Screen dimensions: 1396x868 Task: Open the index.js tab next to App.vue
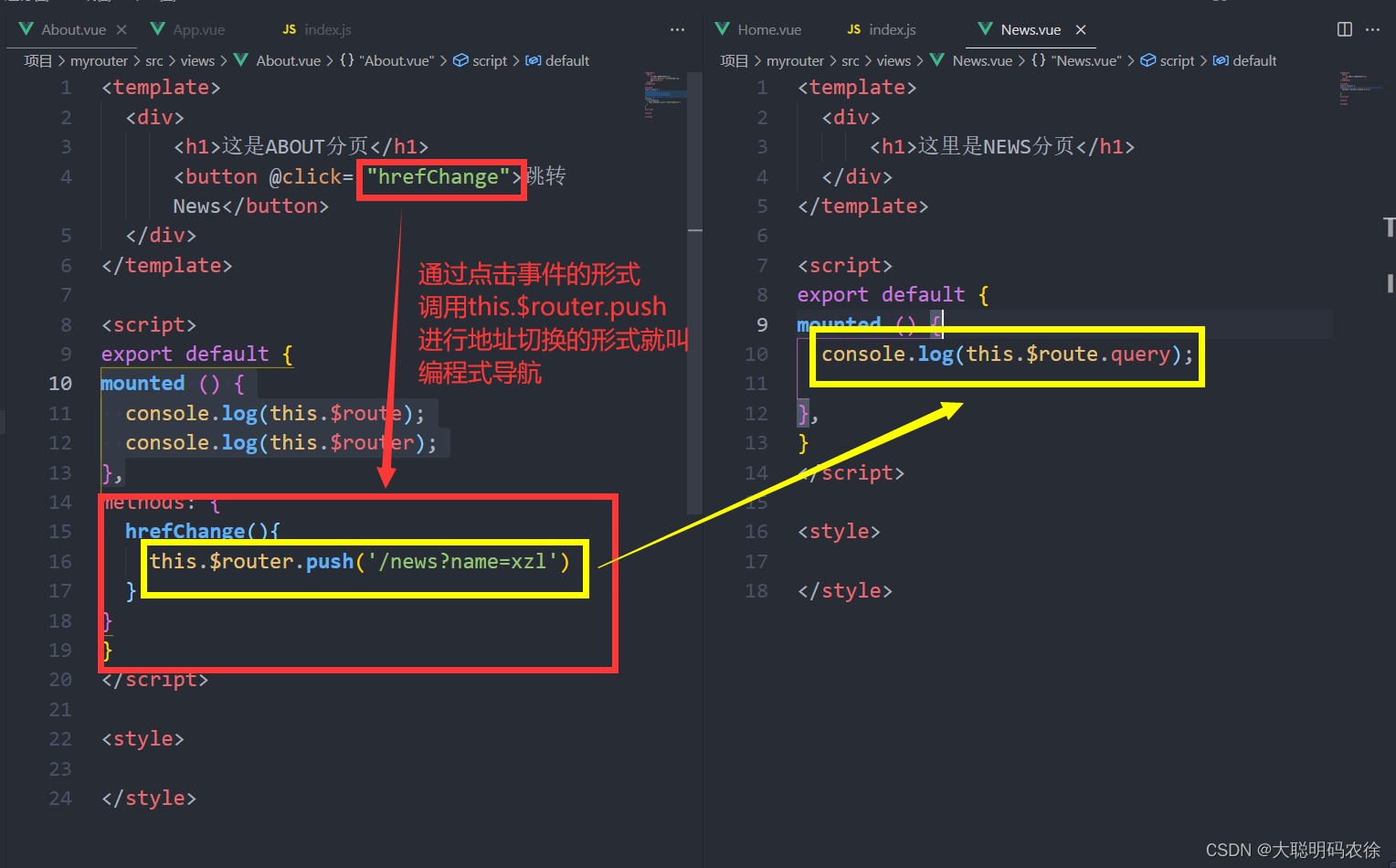(x=328, y=29)
